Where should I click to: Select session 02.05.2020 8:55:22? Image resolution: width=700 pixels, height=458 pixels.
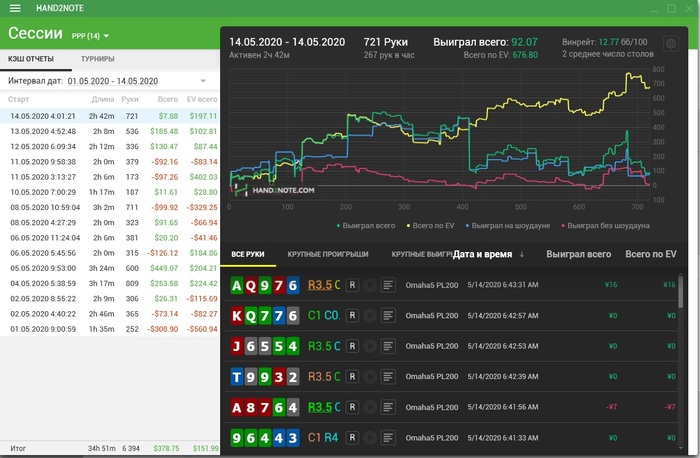109,298
